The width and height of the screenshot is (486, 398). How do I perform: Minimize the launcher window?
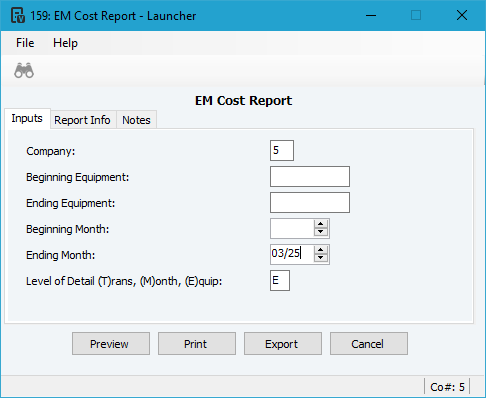point(371,15)
